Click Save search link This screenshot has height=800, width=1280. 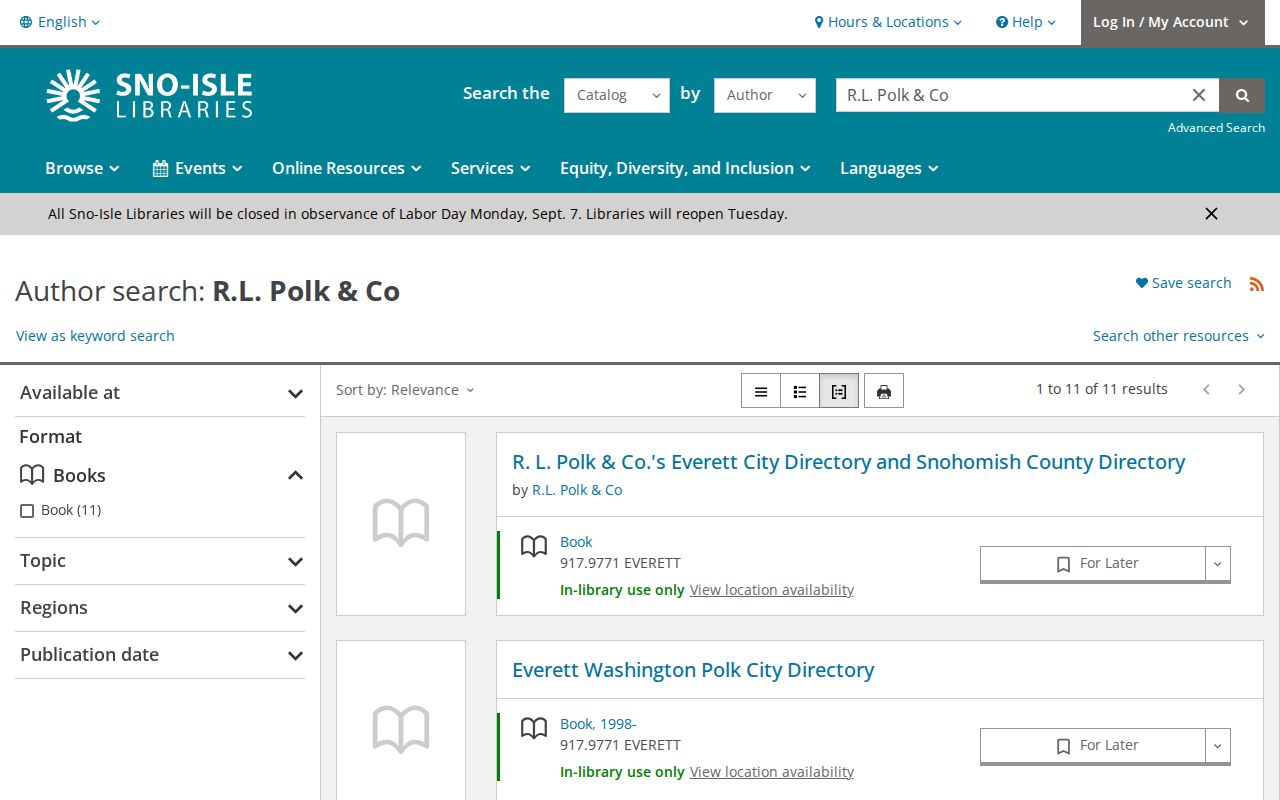tap(1183, 284)
